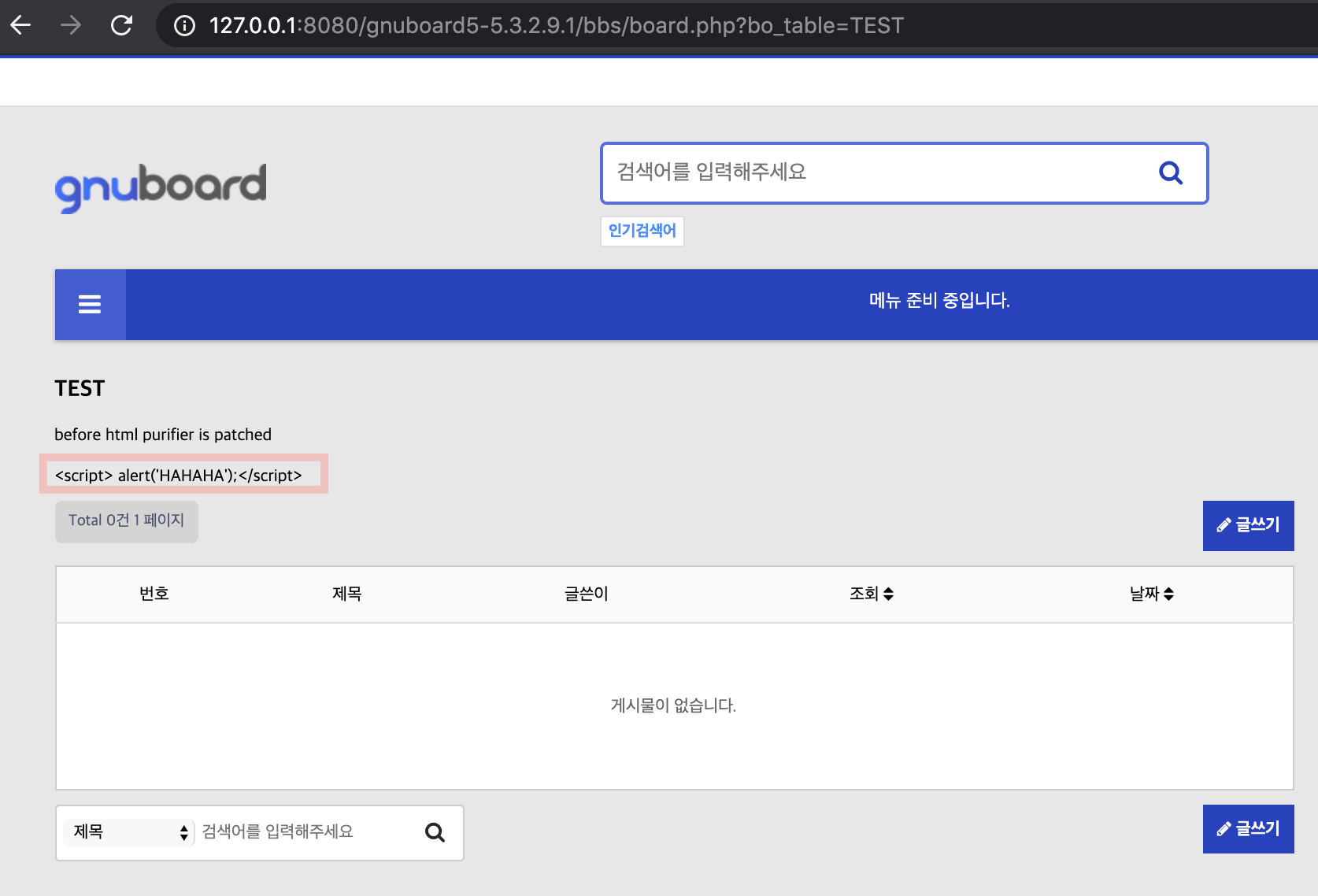Reload the page with the refresh icon
This screenshot has width=1318, height=896.
pos(121,25)
